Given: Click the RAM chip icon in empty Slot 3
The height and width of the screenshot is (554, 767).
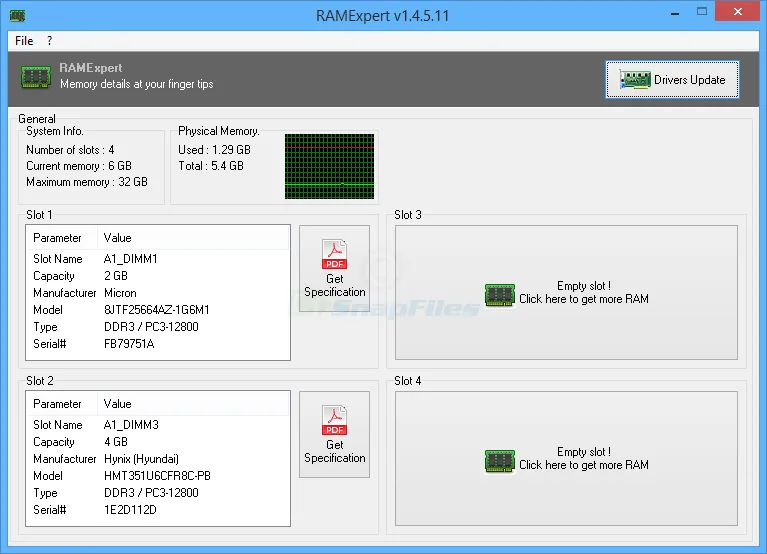Looking at the screenshot, I should click(x=499, y=294).
